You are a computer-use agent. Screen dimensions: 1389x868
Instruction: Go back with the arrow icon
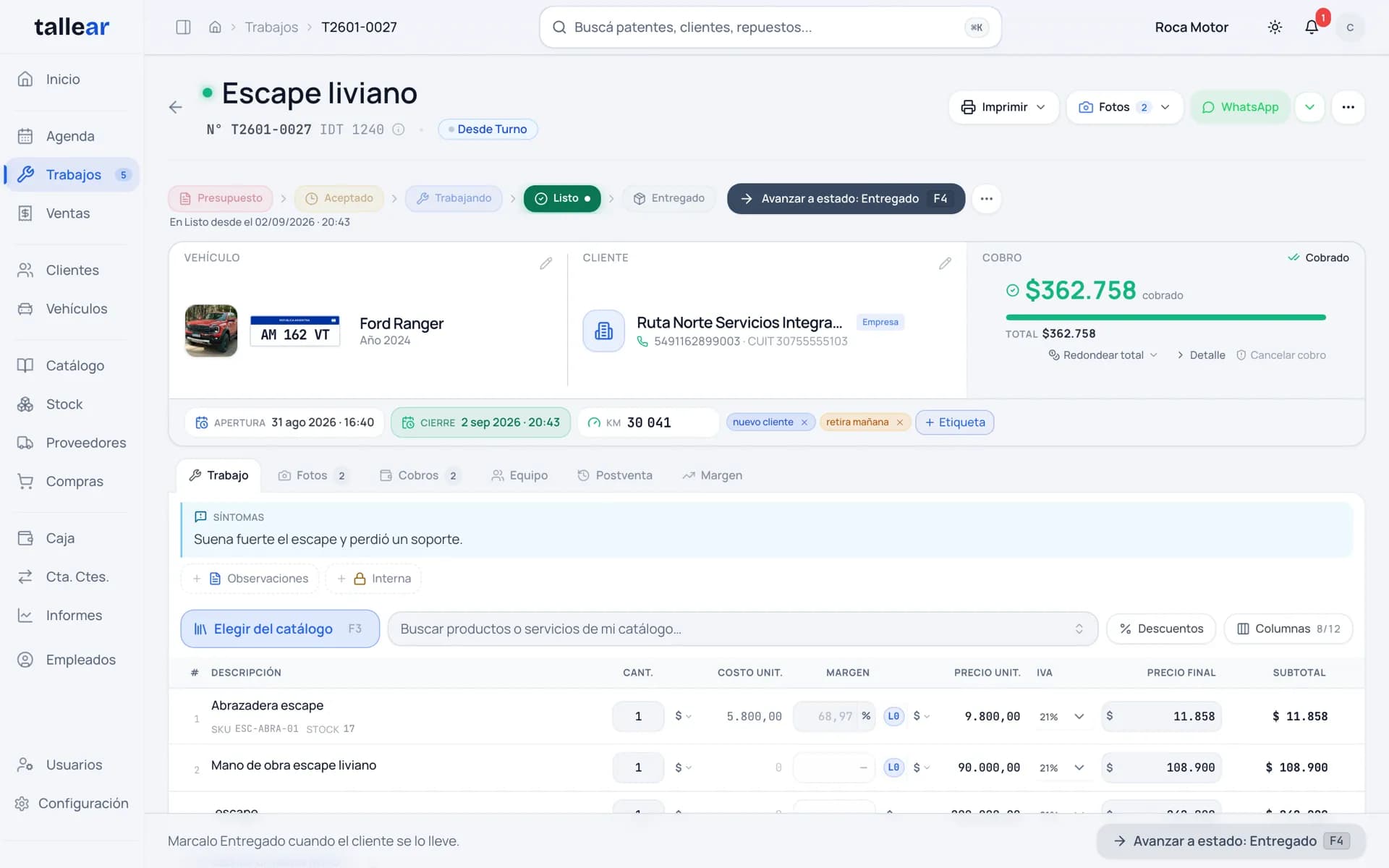(175, 107)
